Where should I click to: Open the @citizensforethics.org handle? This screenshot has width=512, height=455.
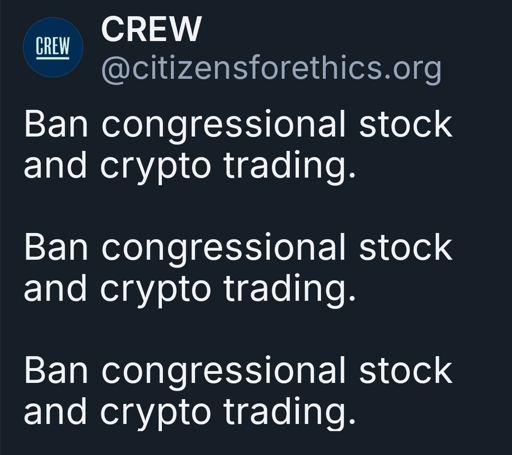pos(271,69)
